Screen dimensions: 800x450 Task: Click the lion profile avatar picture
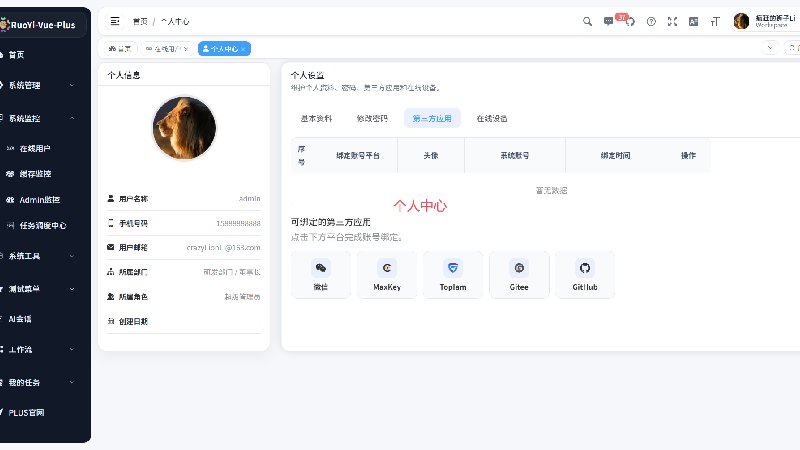tap(184, 128)
